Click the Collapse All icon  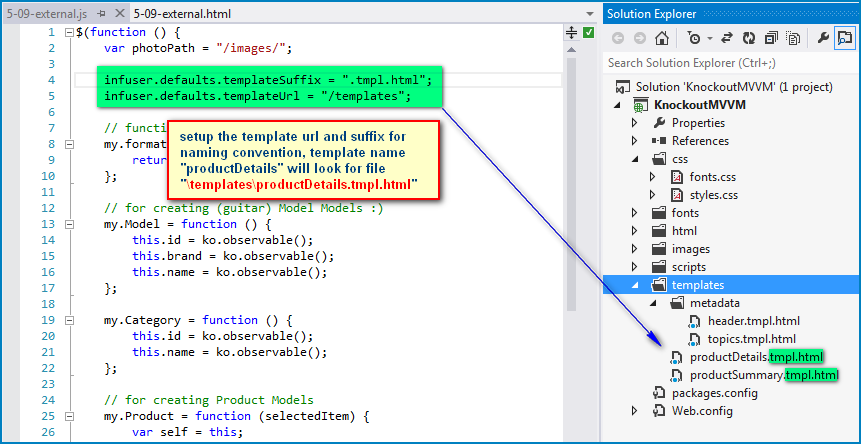[771, 38]
